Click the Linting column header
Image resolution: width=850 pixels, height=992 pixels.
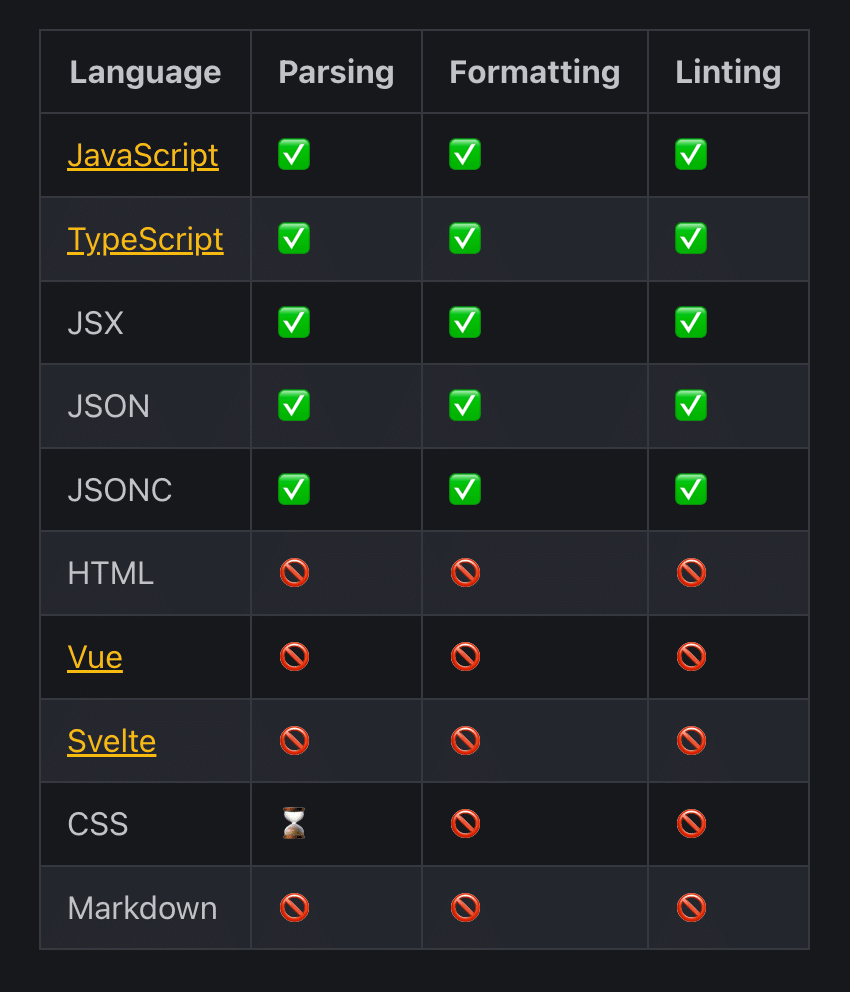tap(728, 71)
